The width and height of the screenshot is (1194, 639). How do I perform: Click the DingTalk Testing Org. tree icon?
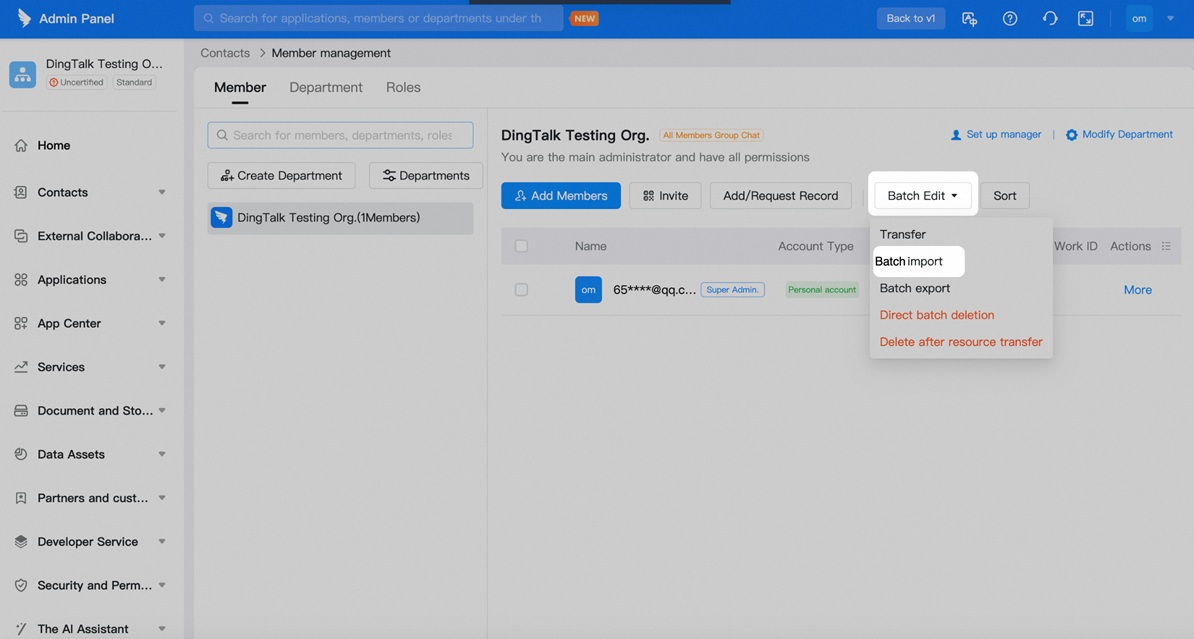point(222,218)
